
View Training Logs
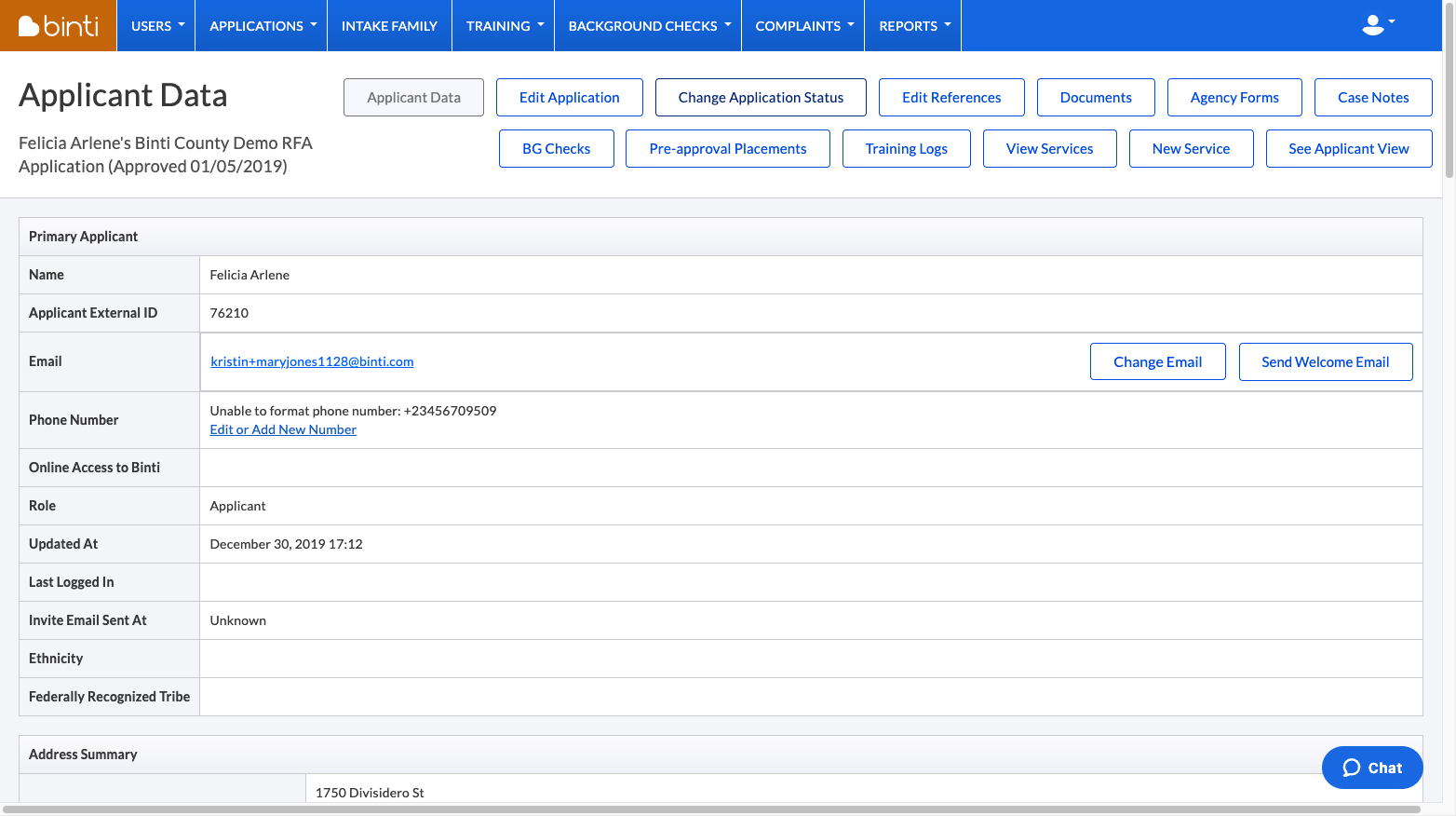point(907,149)
